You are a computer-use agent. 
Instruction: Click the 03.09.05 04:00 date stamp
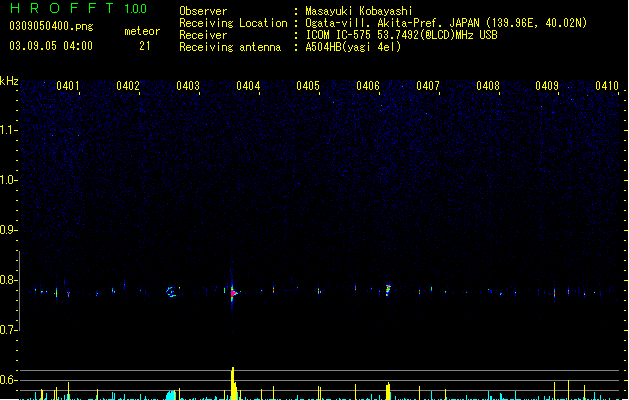coord(51,46)
